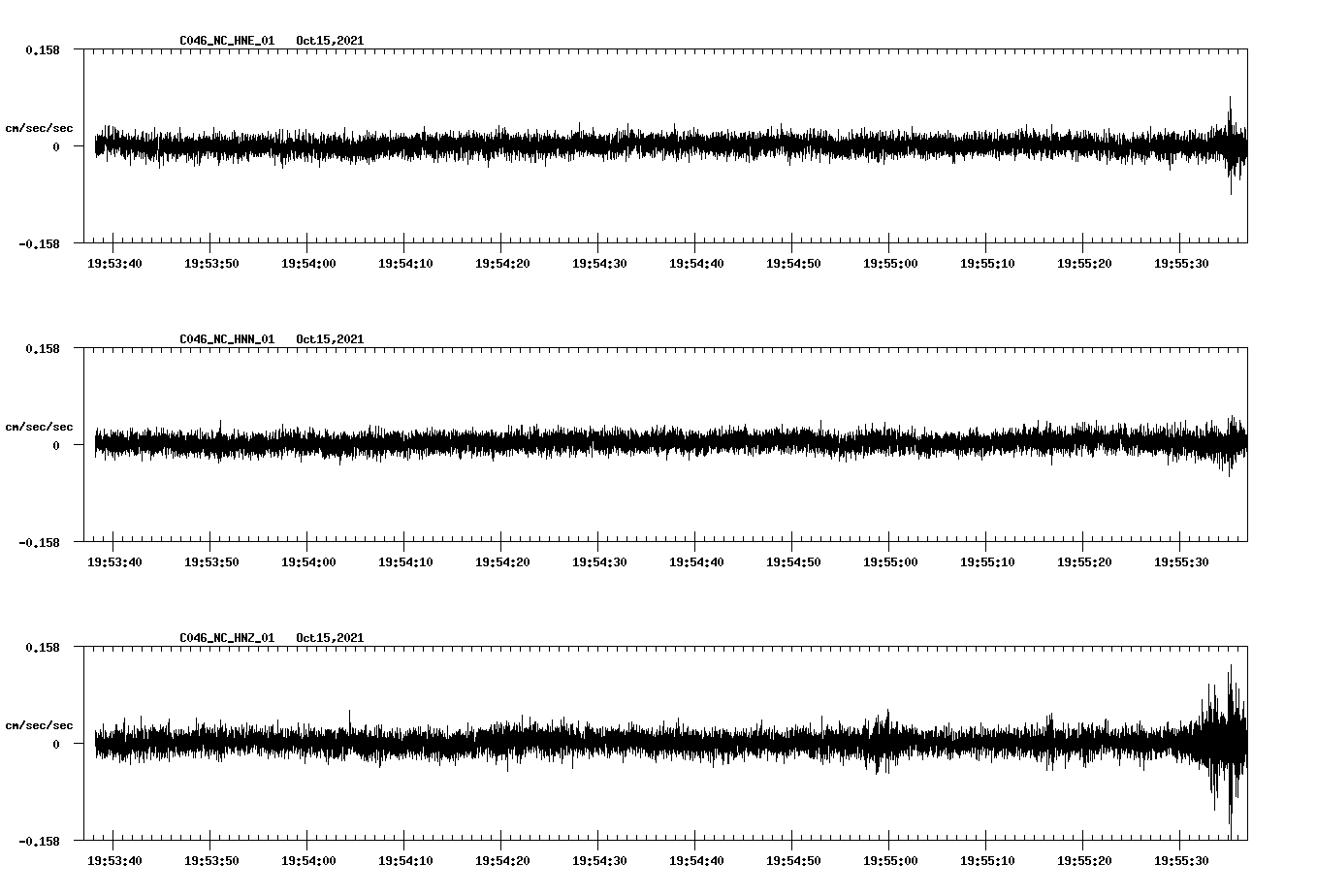Click the 0.158 upper axis value on HNZ plot
Viewport: 1317px width, 896px height.
pyautogui.click(x=42, y=647)
